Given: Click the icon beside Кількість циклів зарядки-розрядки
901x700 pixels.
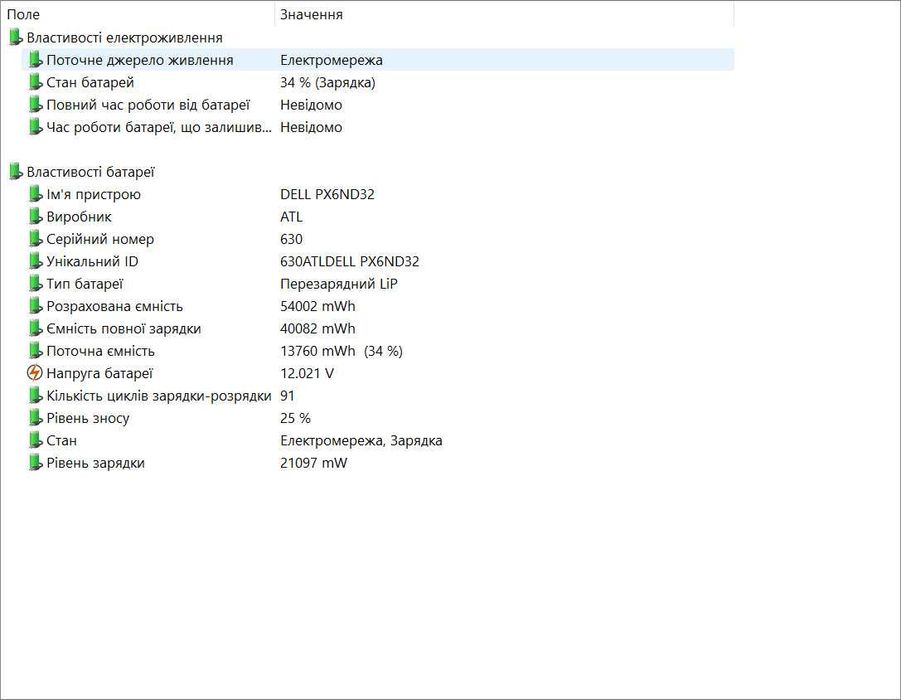Looking at the screenshot, I should click(36, 396).
